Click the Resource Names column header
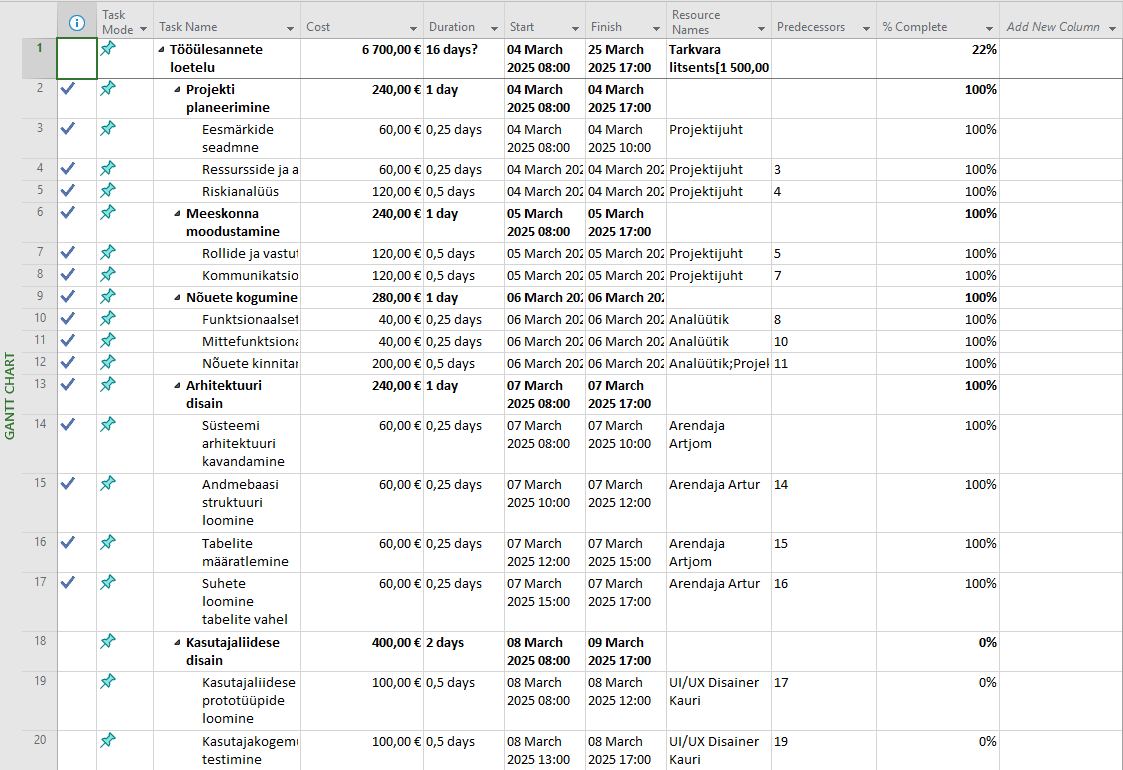 pos(710,22)
